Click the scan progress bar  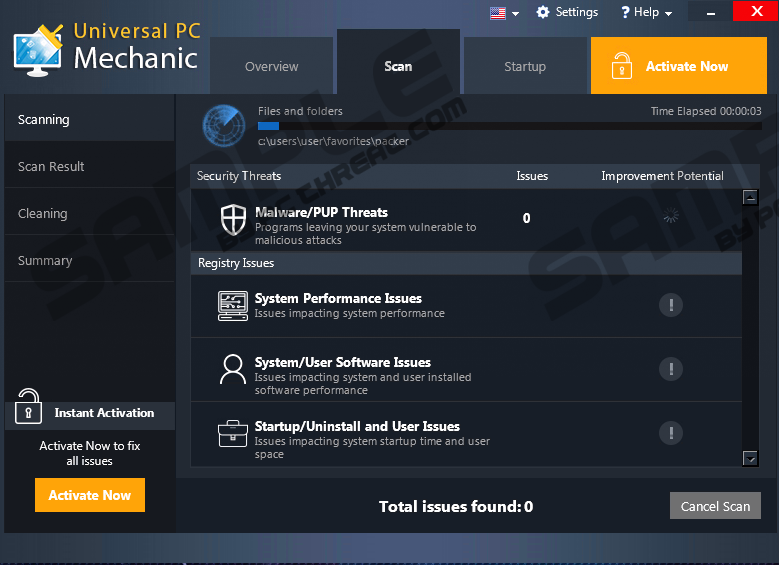pos(509,126)
